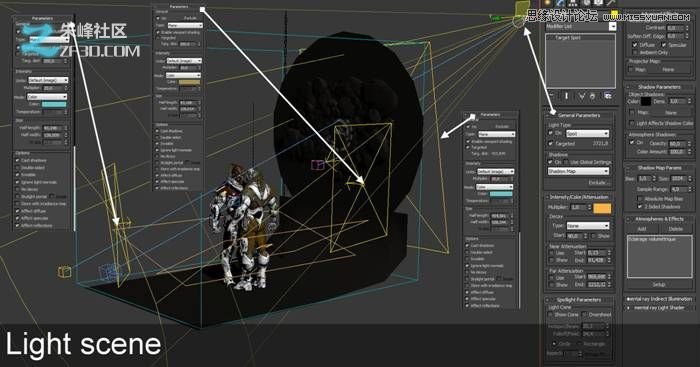Click the Pin Stack icon under modifier stack
The height and width of the screenshot is (367, 700).
[552, 96]
